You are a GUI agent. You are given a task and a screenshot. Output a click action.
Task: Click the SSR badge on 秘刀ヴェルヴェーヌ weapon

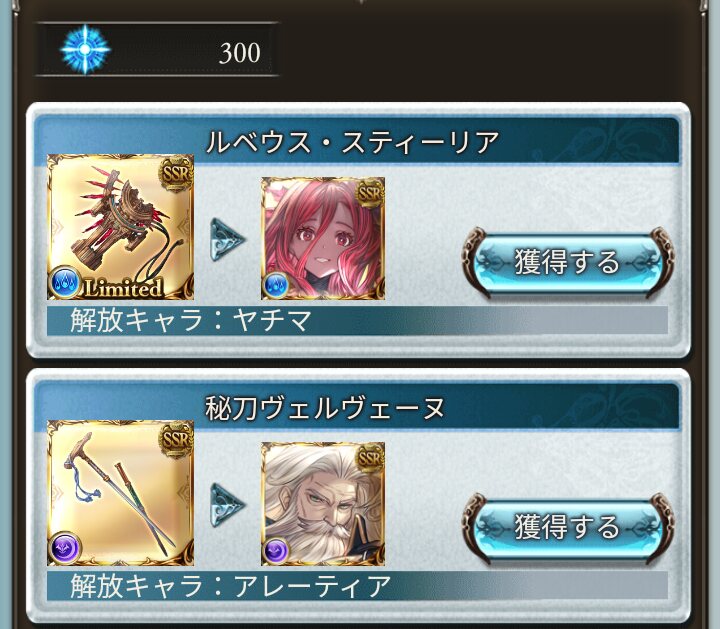(176, 438)
